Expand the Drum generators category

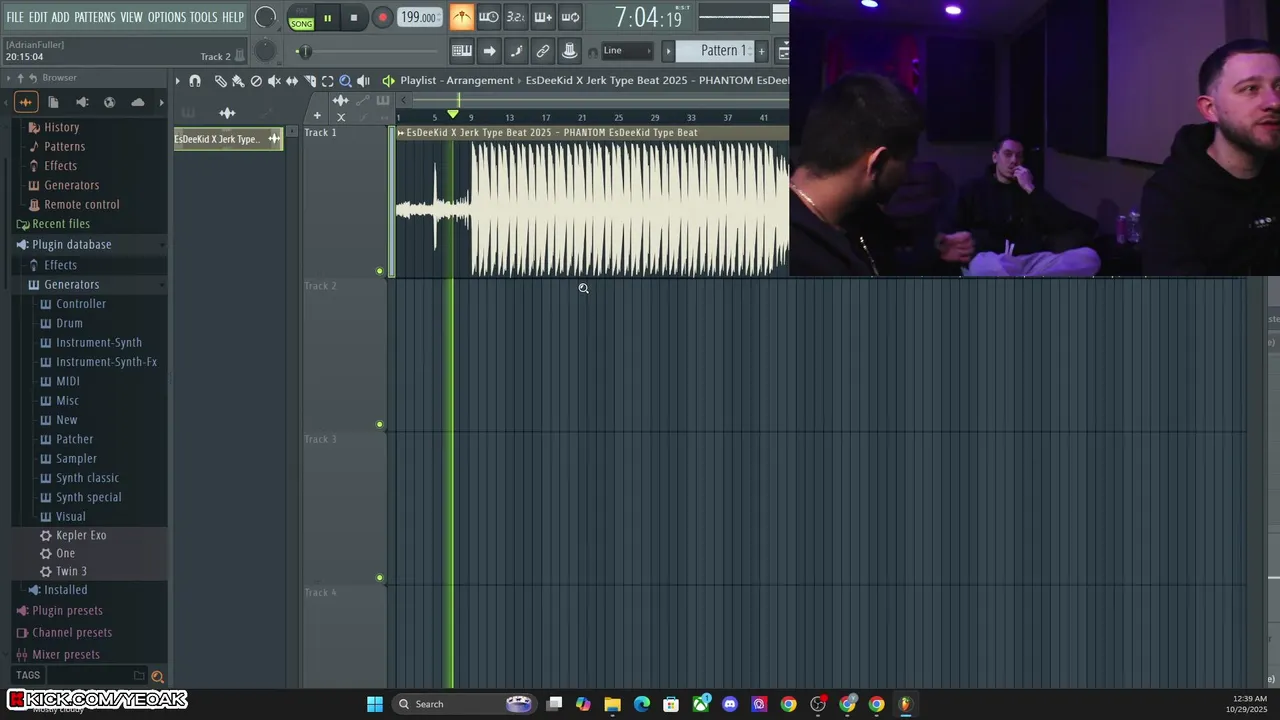69,323
